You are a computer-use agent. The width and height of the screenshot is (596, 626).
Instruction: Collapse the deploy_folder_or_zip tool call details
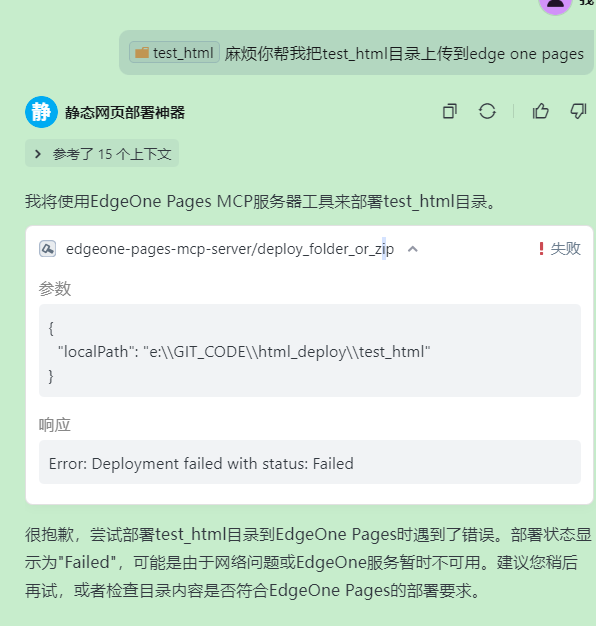click(x=413, y=249)
